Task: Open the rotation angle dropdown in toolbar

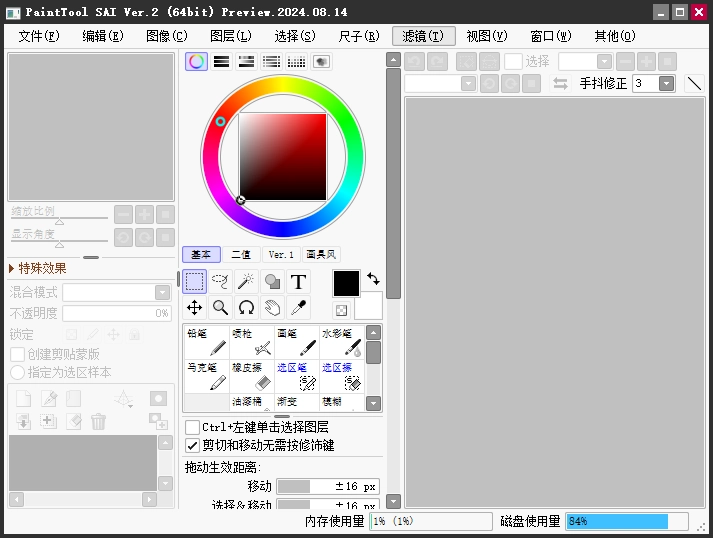Action: click(x=468, y=84)
